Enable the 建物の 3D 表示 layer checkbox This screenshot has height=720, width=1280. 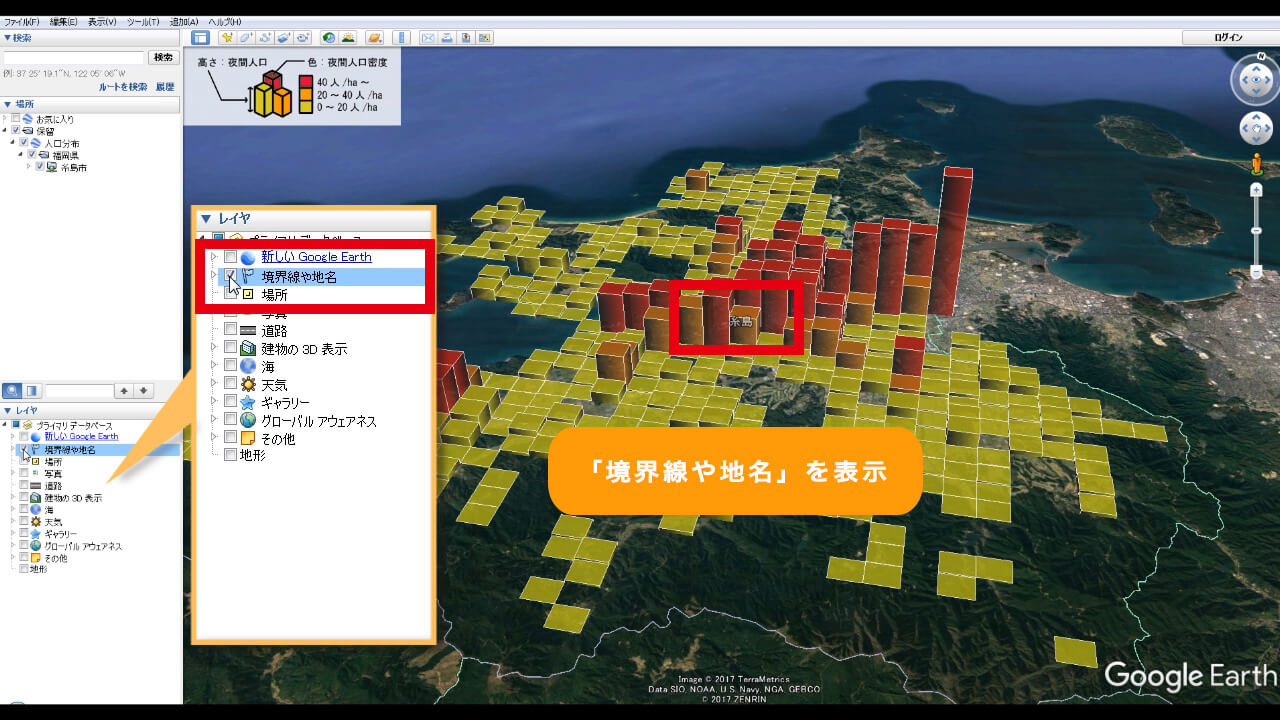[x=24, y=497]
